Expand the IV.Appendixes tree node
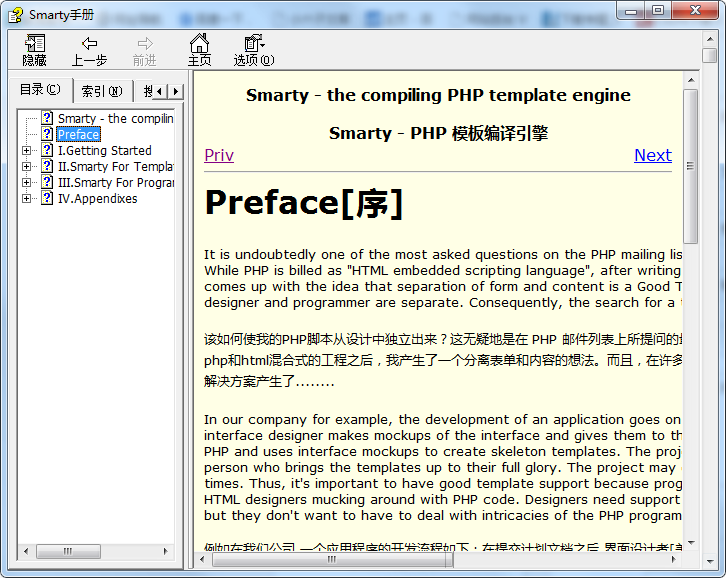The height and width of the screenshot is (578, 726). (x=27, y=199)
